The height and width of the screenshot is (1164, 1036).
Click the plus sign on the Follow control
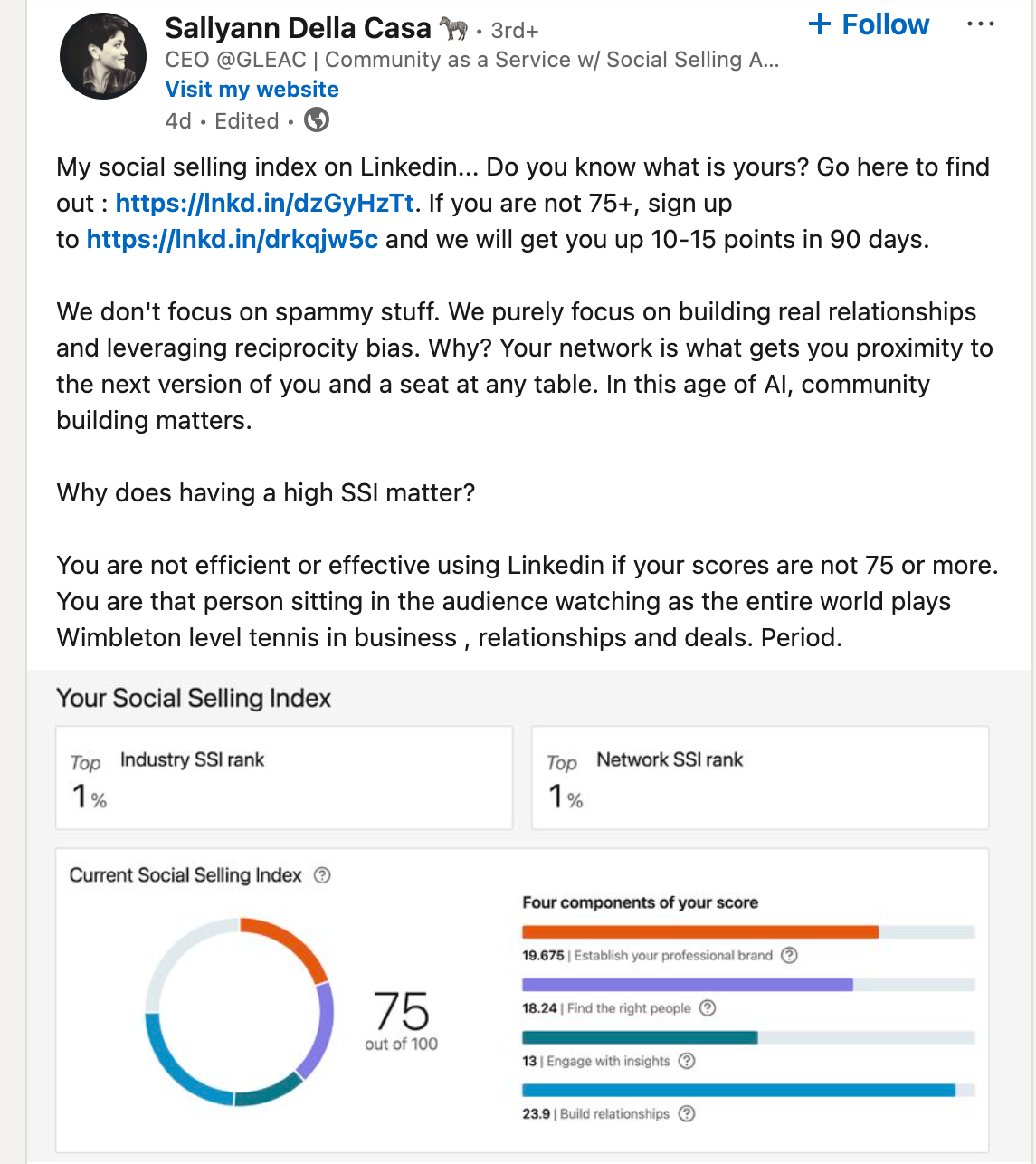click(x=819, y=24)
